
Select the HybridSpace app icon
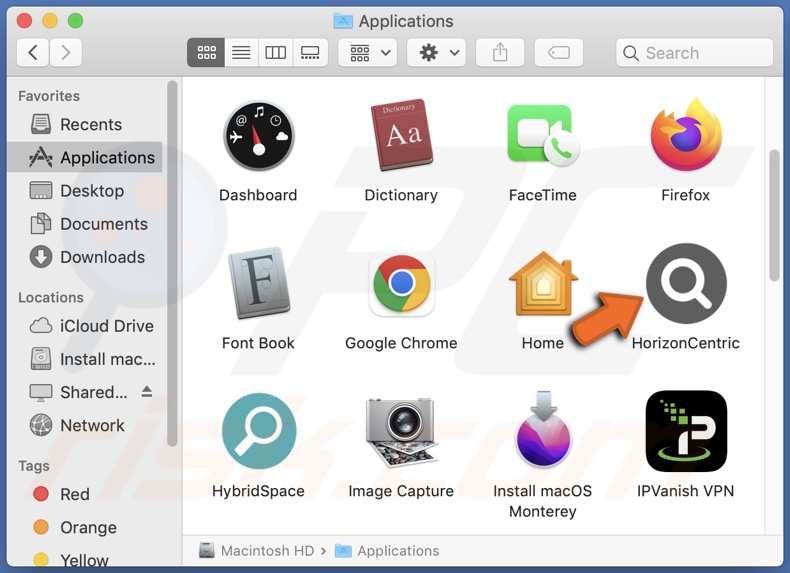pyautogui.click(x=258, y=431)
